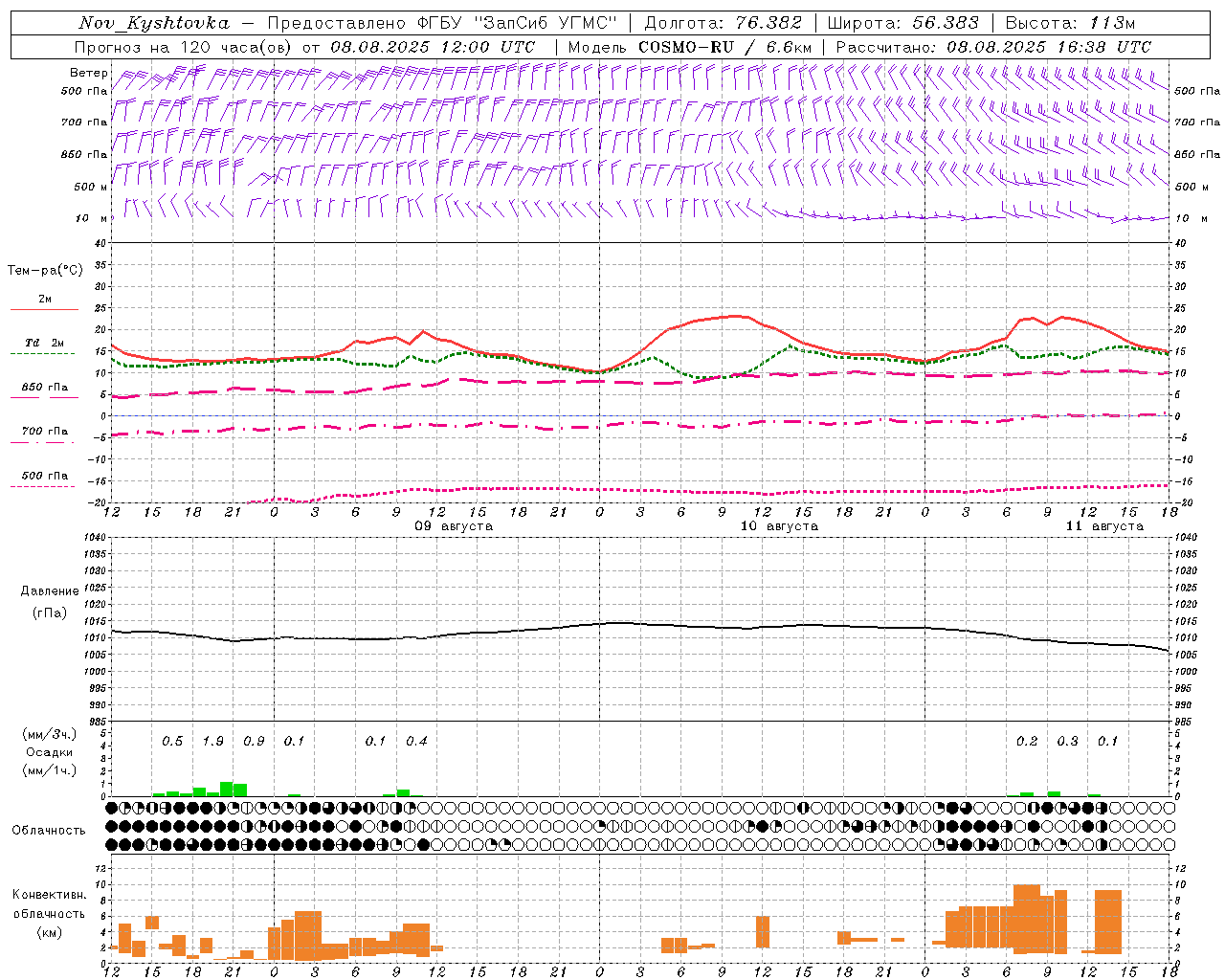Screen dimensions: 1225x980
Task: Click the 09 августа date label
Action: click(x=454, y=526)
